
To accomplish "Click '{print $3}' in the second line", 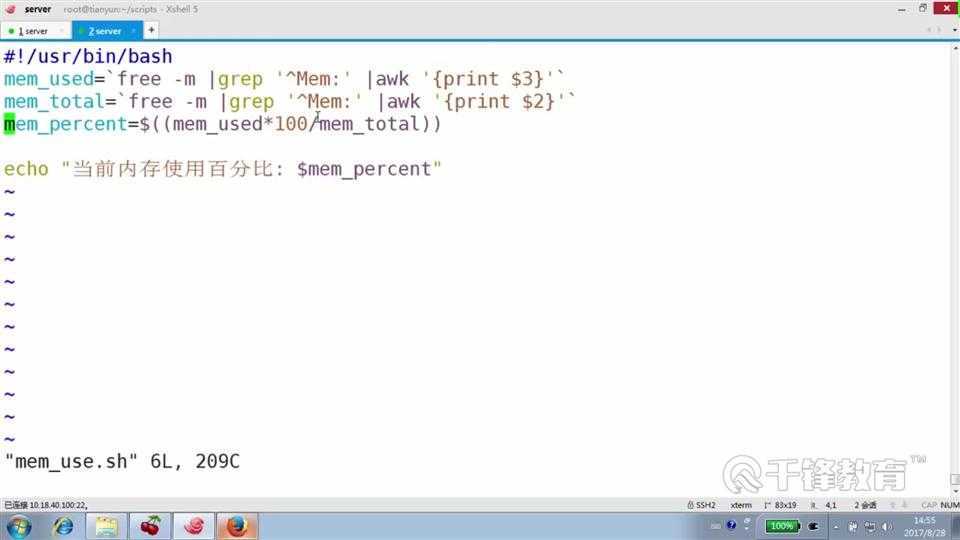I will 488,79.
